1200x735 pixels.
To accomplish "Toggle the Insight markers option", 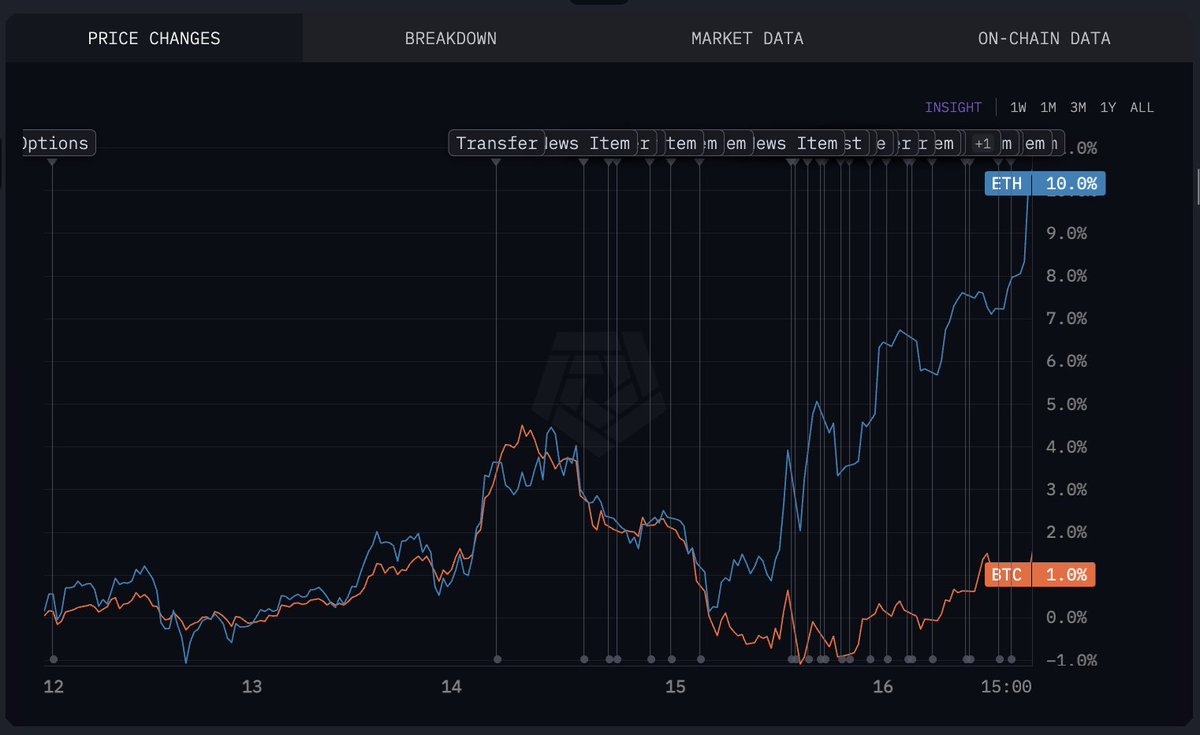I will (953, 107).
